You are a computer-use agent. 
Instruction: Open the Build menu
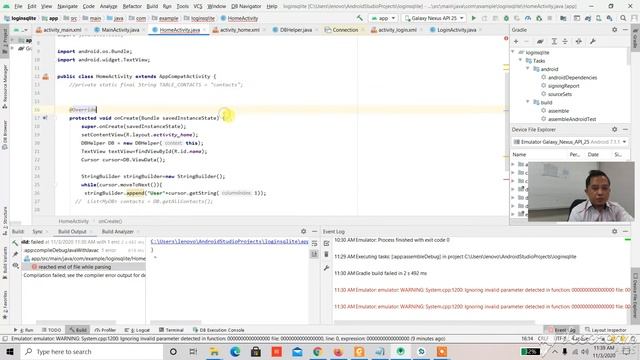[152, 6]
